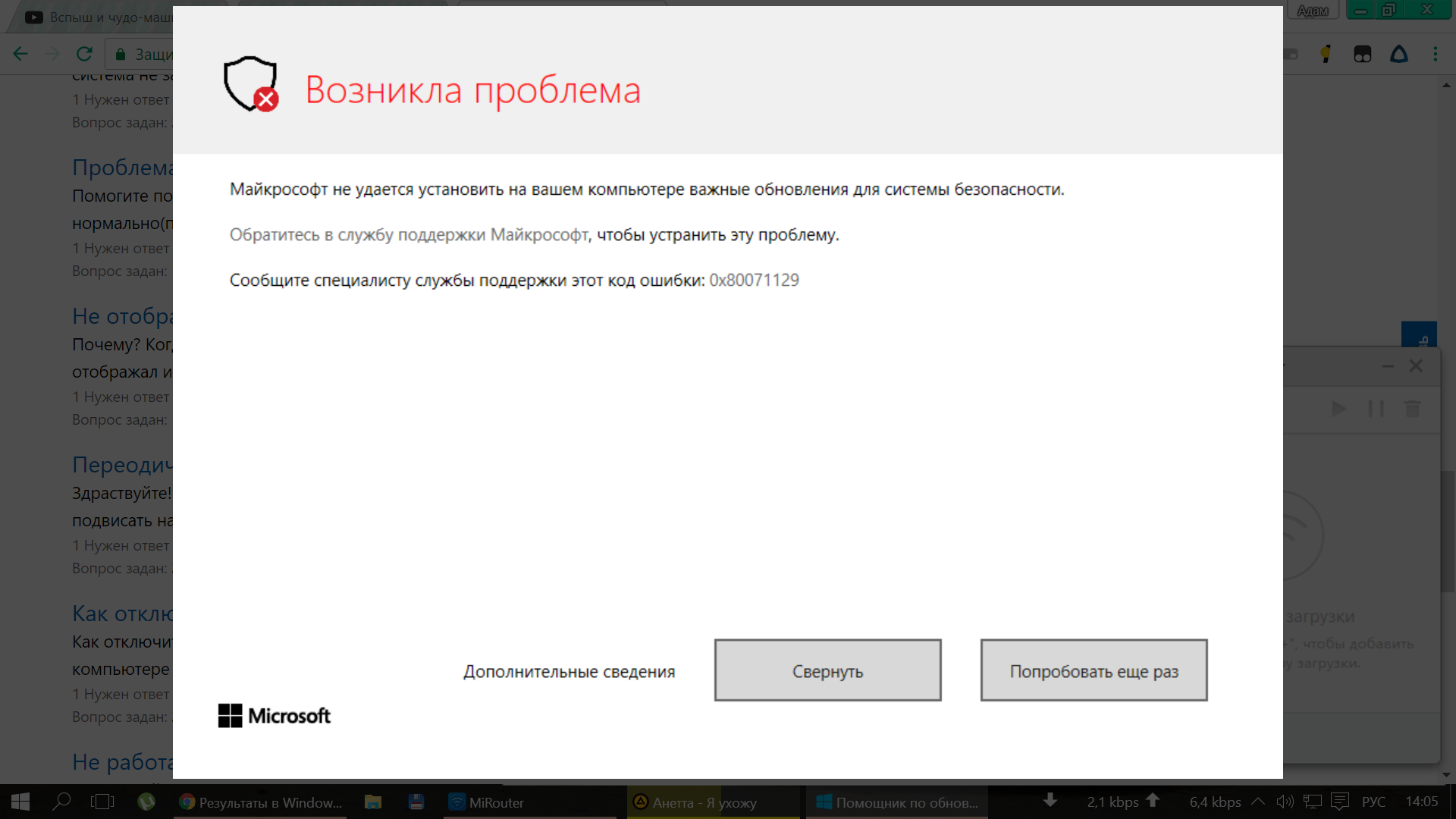
Task: Reload the Chrome page
Action: pyautogui.click(x=84, y=54)
